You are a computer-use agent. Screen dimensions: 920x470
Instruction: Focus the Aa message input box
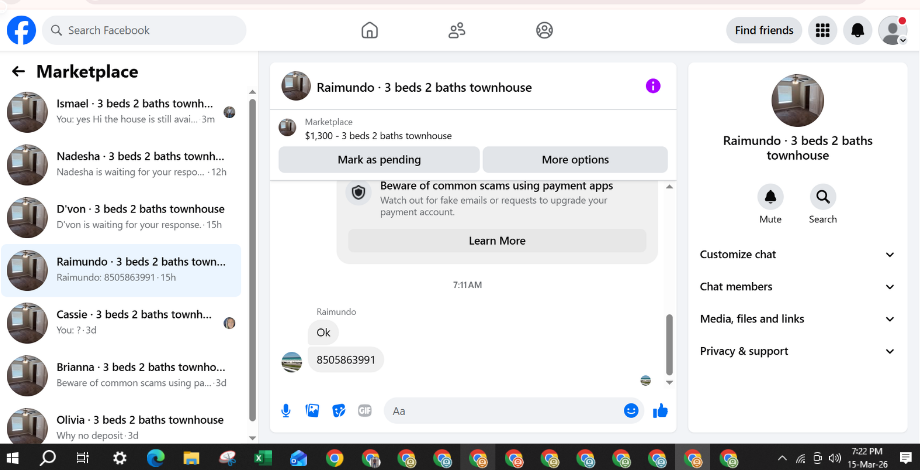pyautogui.click(x=513, y=411)
